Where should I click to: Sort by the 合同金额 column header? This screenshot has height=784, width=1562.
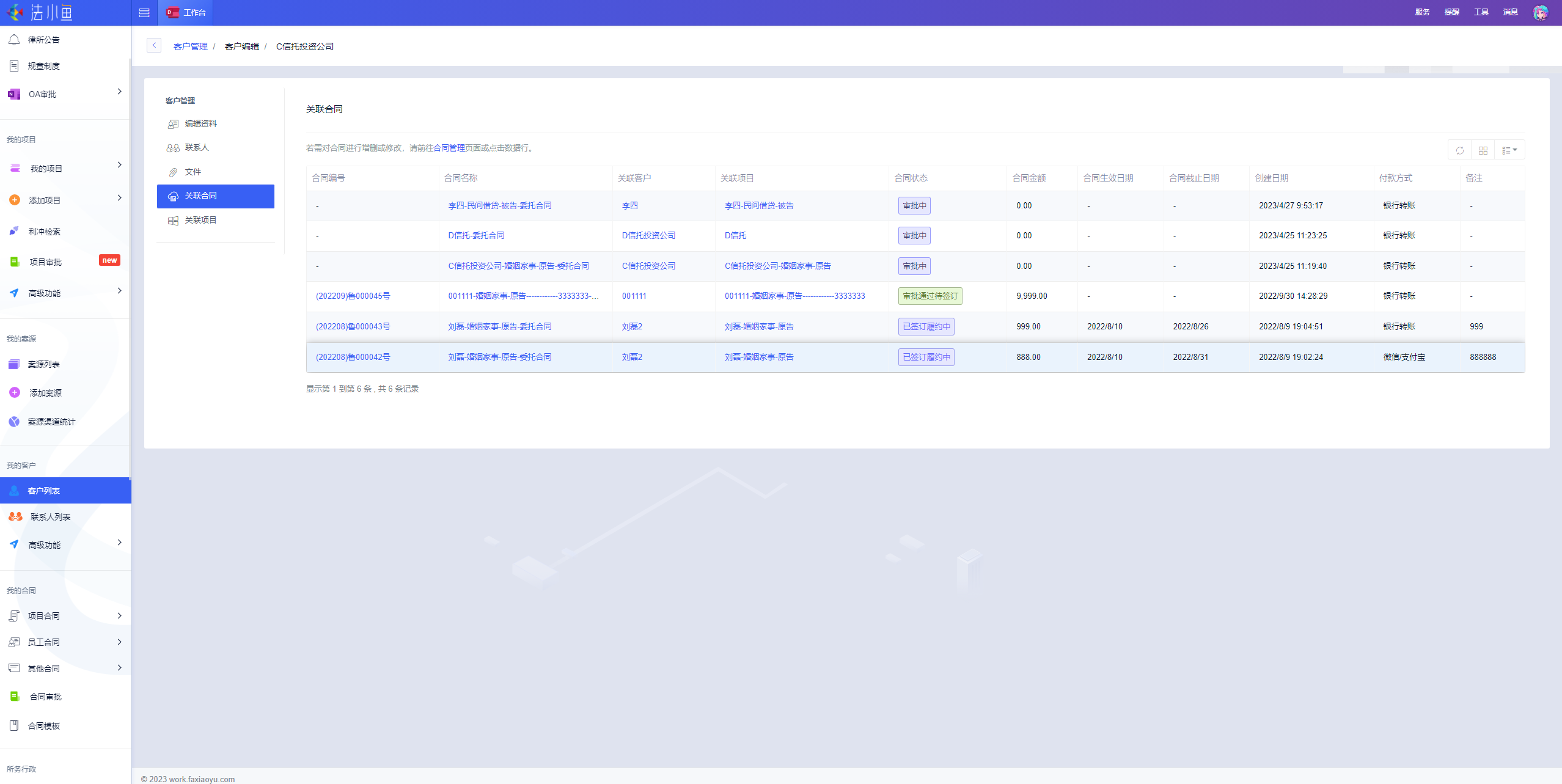1028,178
